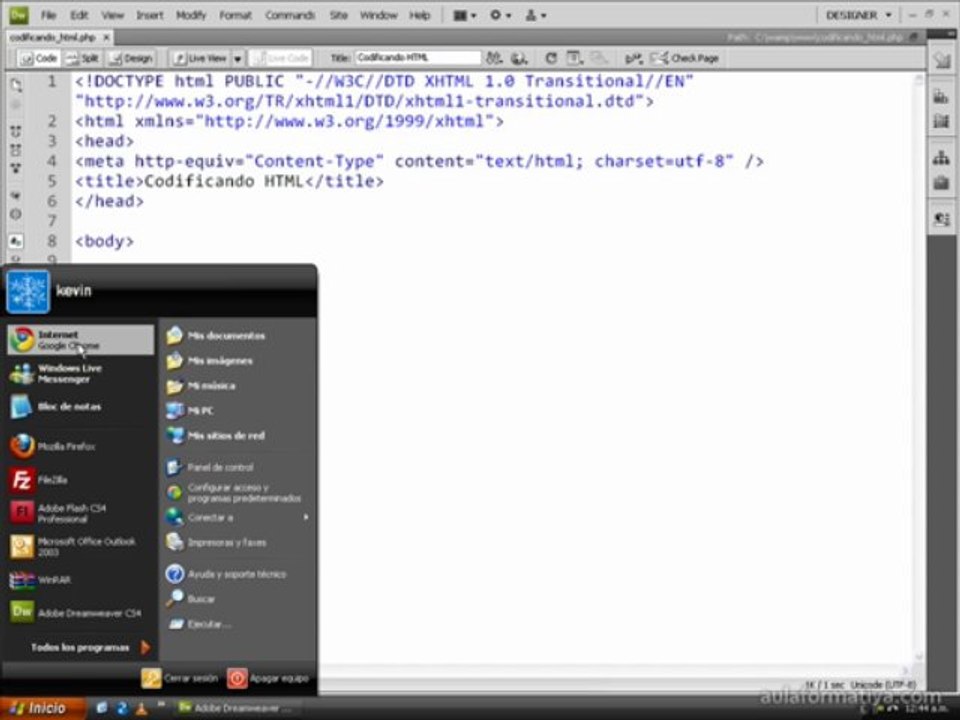Click the File Management icon in toolbar
Viewport: 960px width, 720px height.
tap(493, 58)
